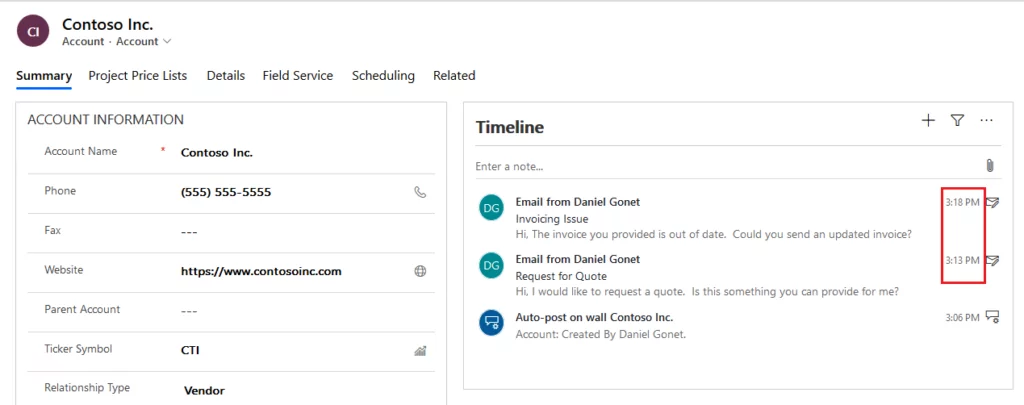Open the Account form selector chevron
This screenshot has width=1024, height=405.
pyautogui.click(x=167, y=42)
